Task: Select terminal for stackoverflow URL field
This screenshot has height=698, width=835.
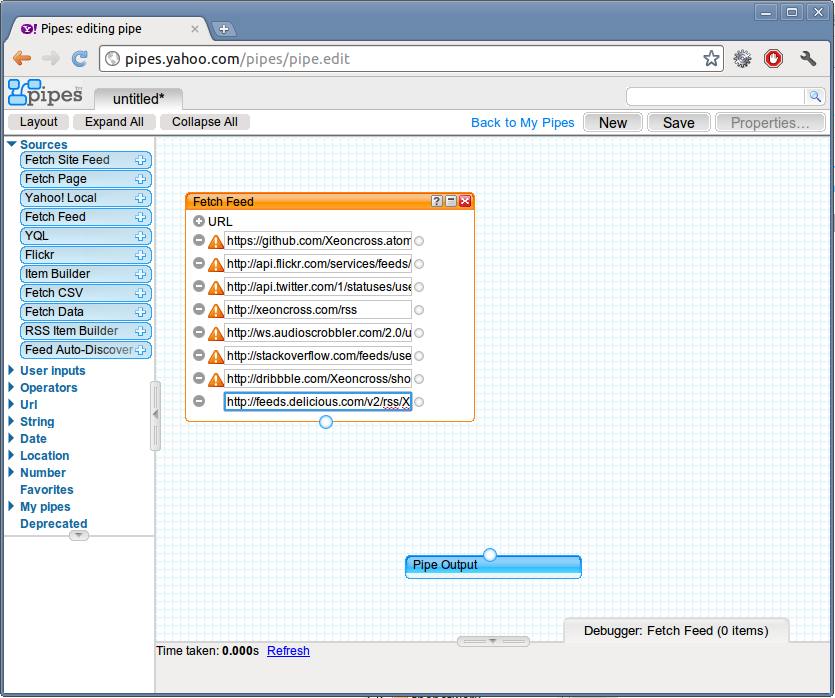Action: coord(419,356)
